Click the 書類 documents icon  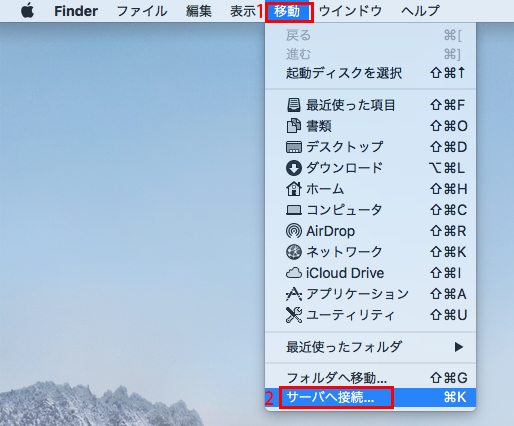coord(294,126)
